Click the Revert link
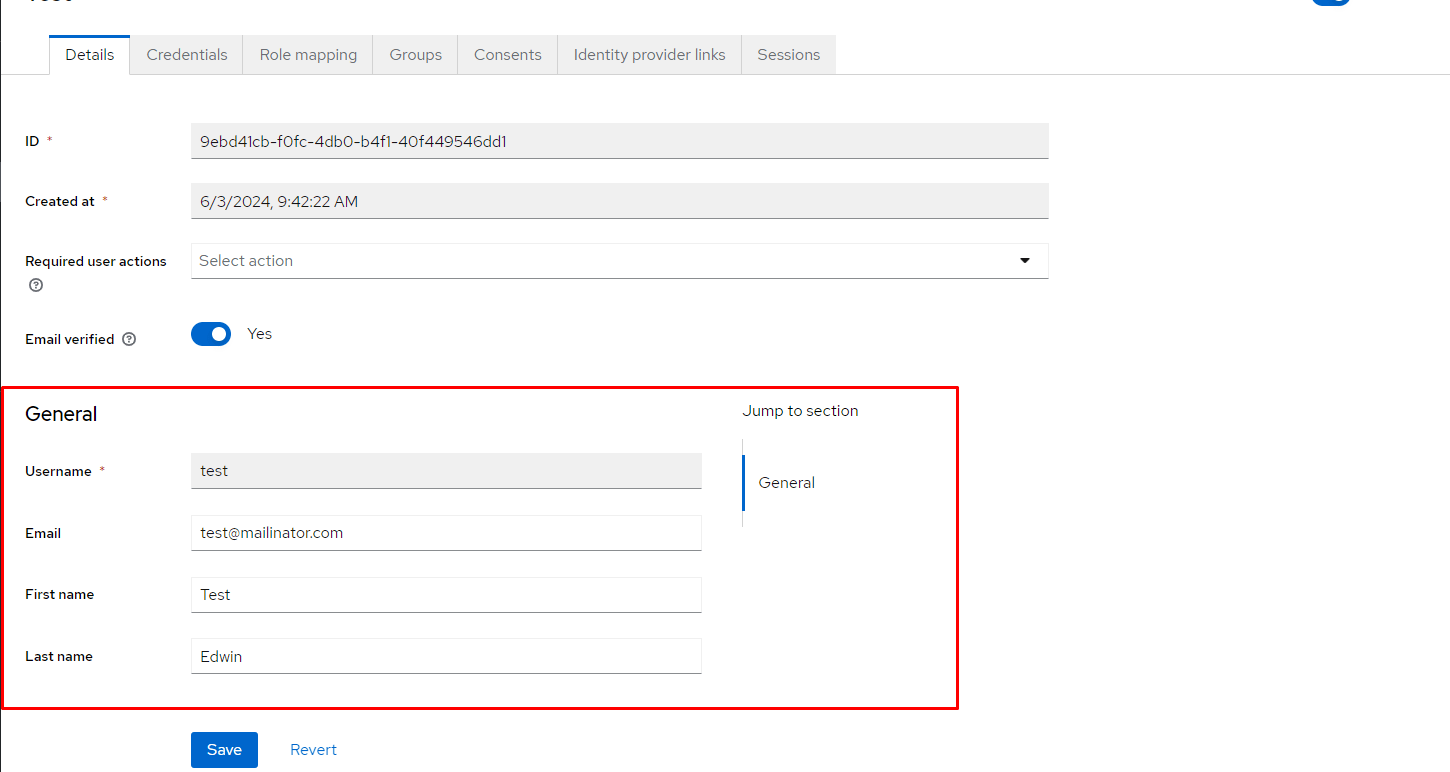Screen dimensions: 1450x772 coord(313,749)
